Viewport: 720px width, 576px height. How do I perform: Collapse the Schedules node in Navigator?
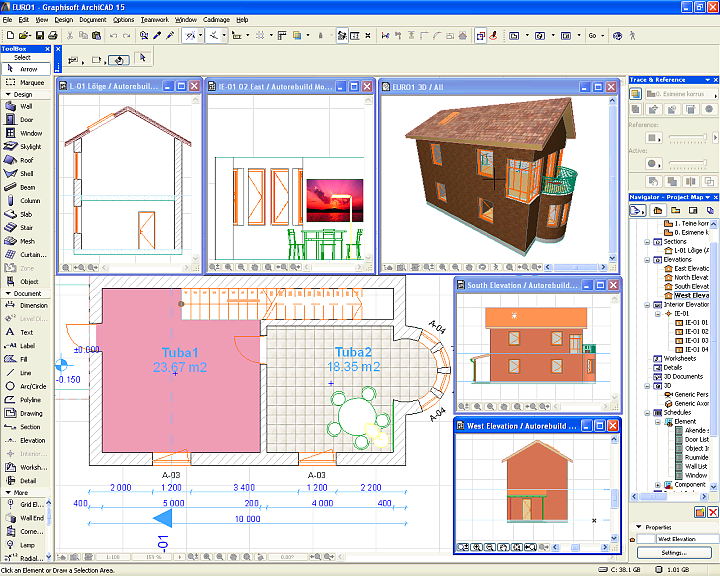tap(647, 412)
